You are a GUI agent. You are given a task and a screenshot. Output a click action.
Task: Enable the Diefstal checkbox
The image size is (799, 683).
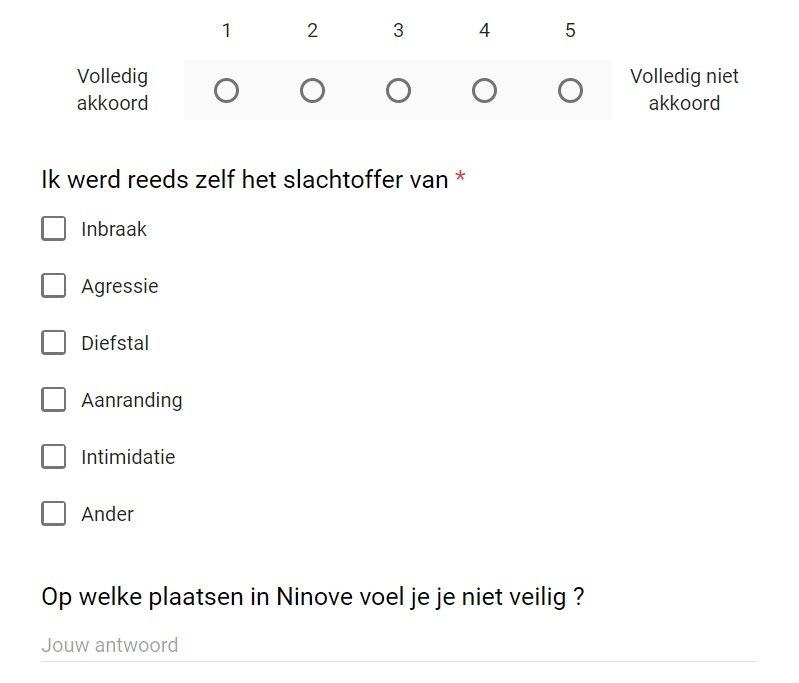click(53, 343)
